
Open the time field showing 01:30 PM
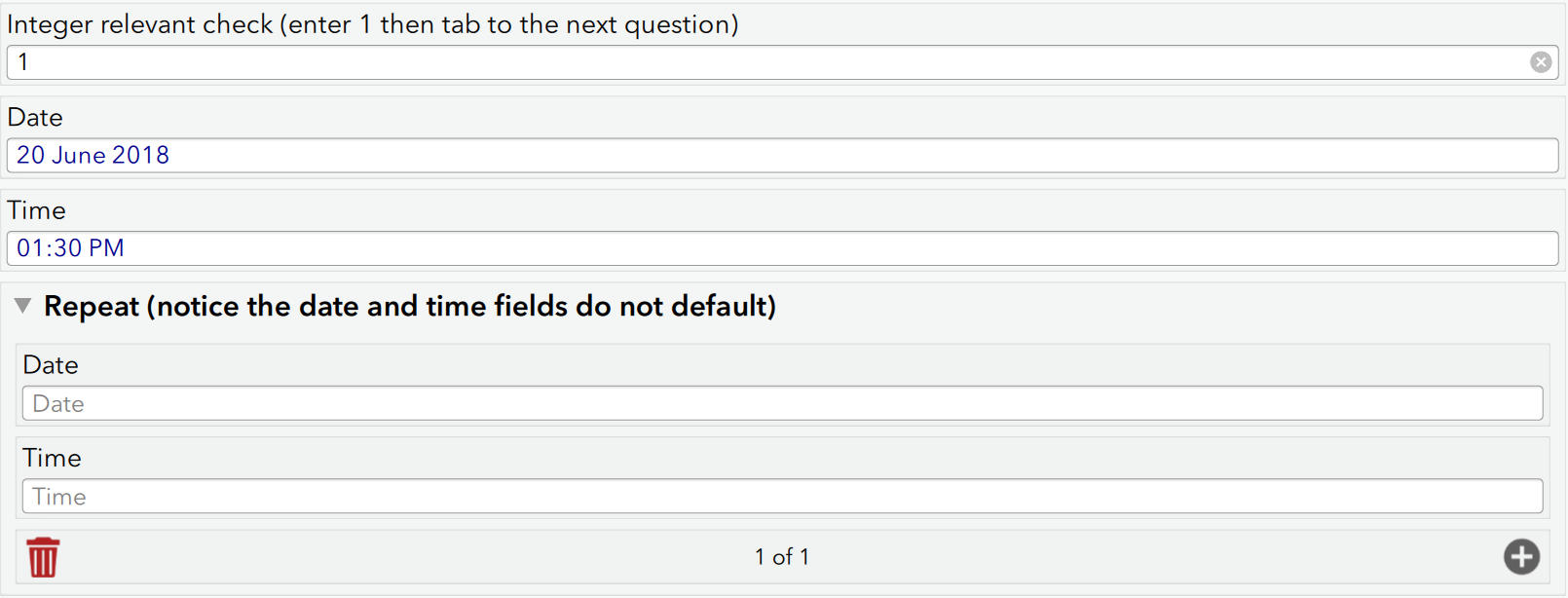(x=781, y=248)
